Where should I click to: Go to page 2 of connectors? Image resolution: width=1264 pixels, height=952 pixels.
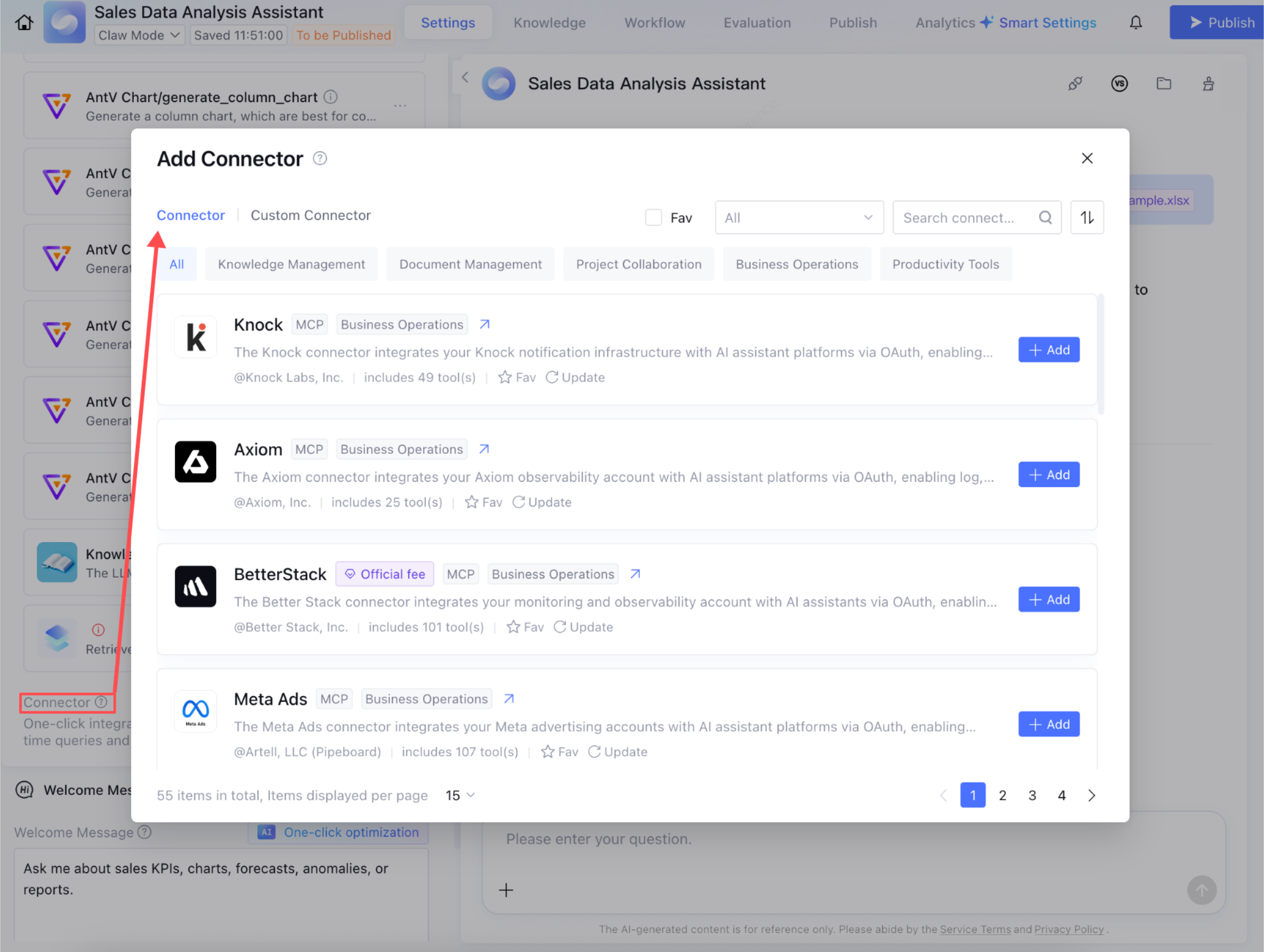[1002, 795]
